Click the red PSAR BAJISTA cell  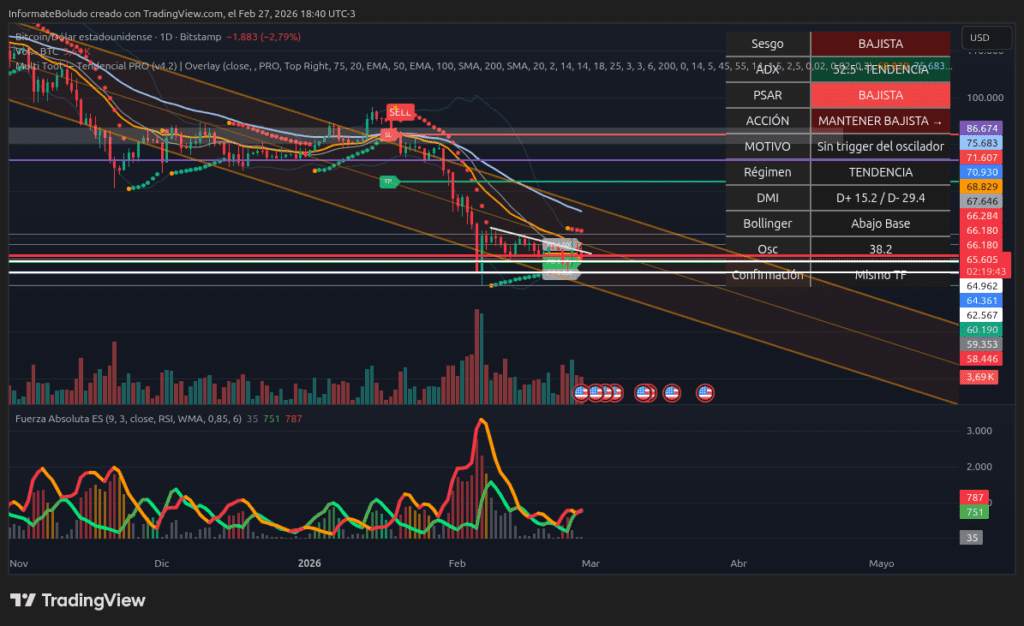(879, 95)
